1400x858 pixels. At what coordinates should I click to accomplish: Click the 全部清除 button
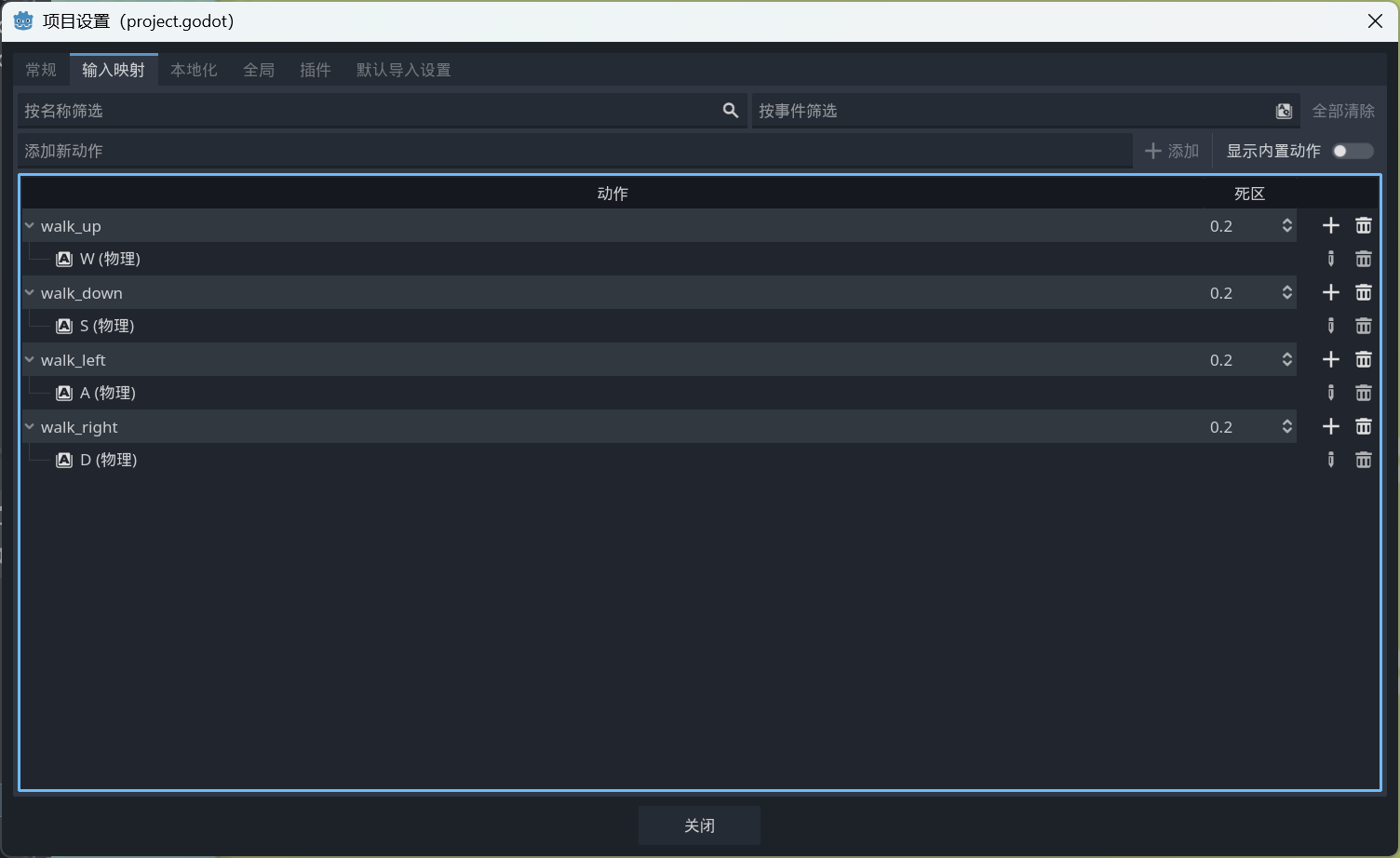[x=1342, y=112]
